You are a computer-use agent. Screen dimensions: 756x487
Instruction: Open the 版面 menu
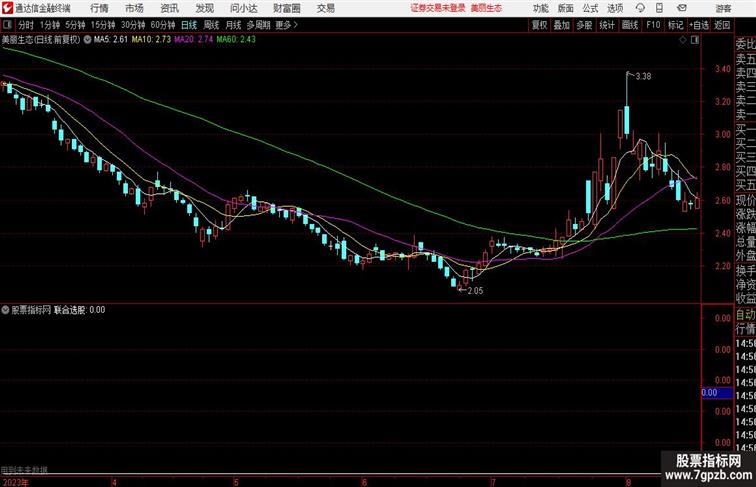[x=566, y=8]
